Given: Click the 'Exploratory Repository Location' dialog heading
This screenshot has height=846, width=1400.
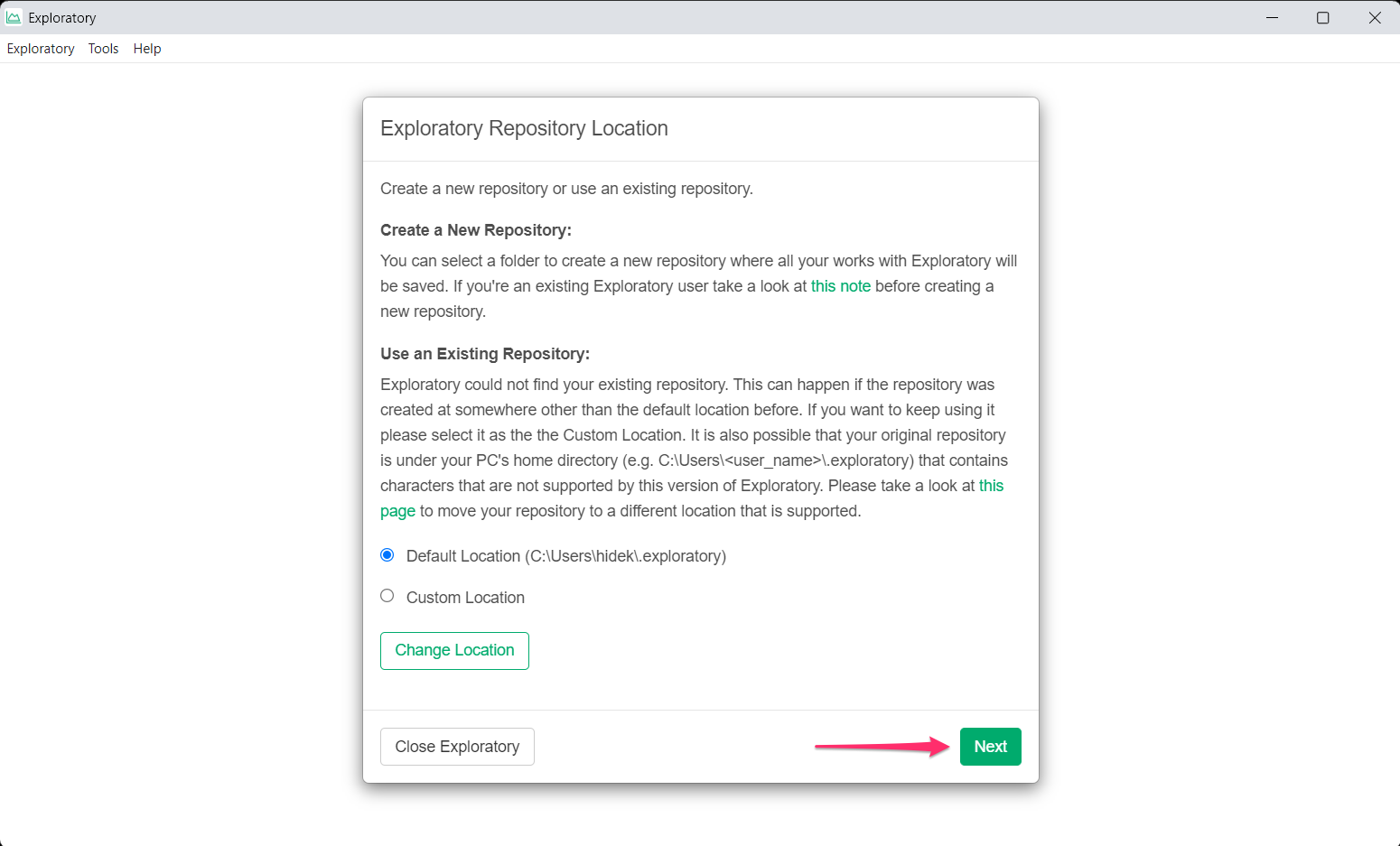Looking at the screenshot, I should [x=524, y=128].
